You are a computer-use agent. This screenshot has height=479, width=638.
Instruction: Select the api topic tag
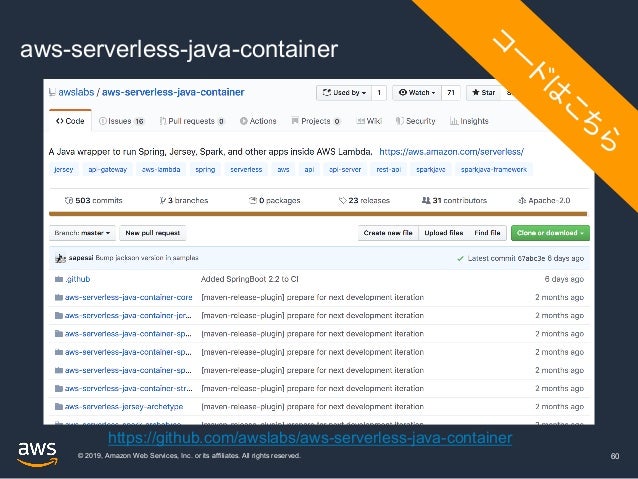click(x=309, y=169)
